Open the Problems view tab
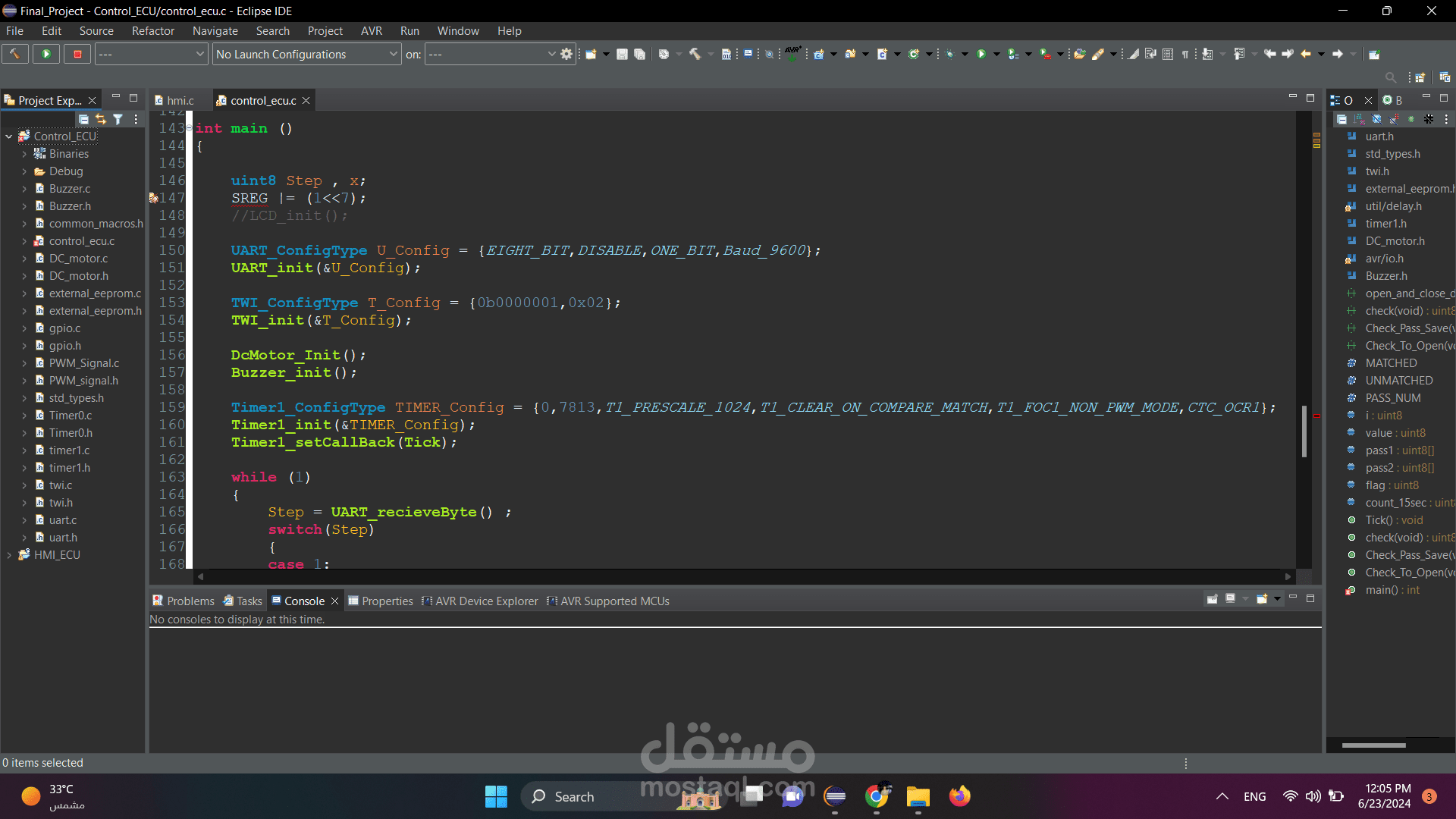The width and height of the screenshot is (1456, 819). coord(190,601)
